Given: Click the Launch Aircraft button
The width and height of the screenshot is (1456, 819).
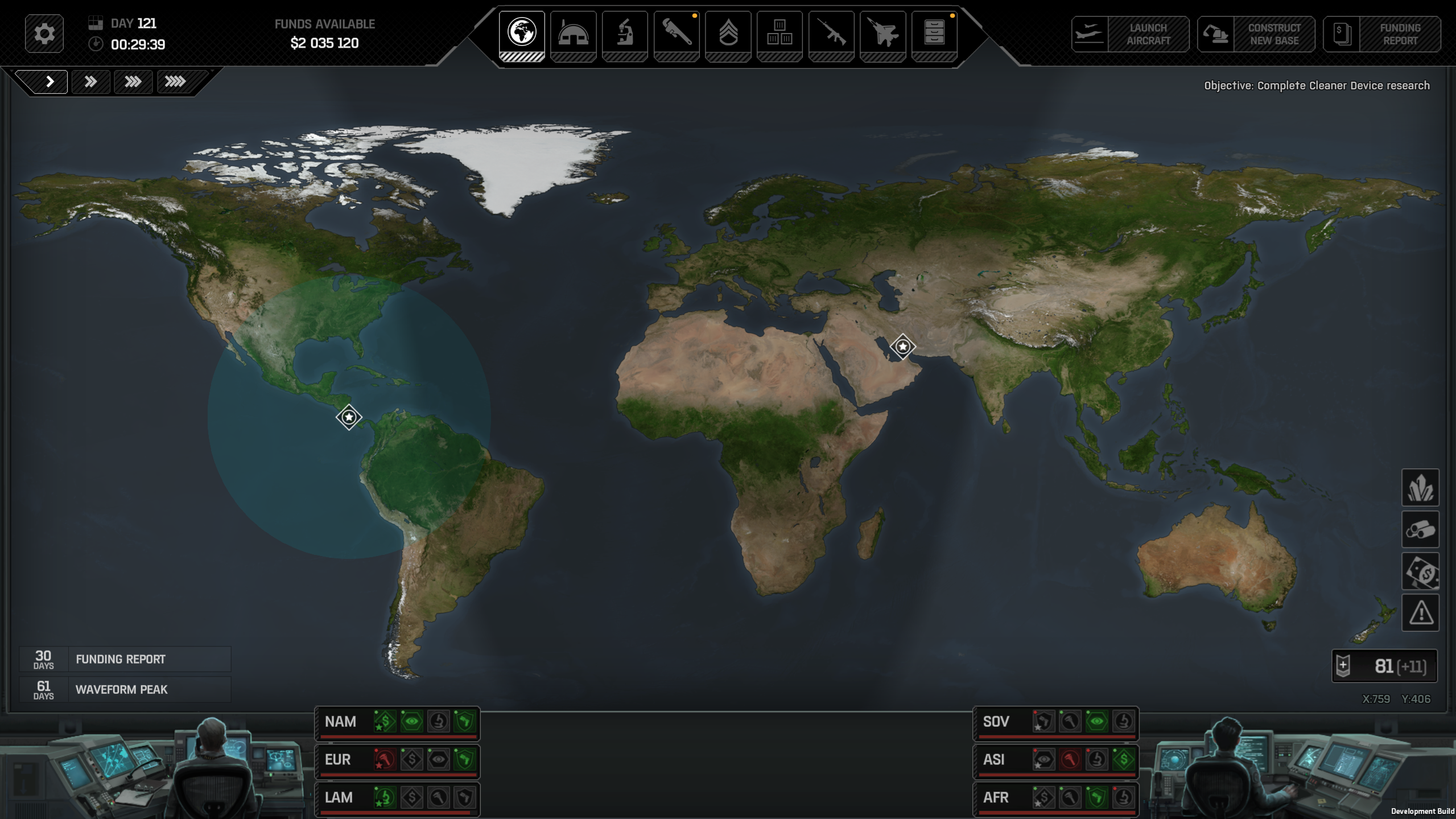Looking at the screenshot, I should [1130, 34].
